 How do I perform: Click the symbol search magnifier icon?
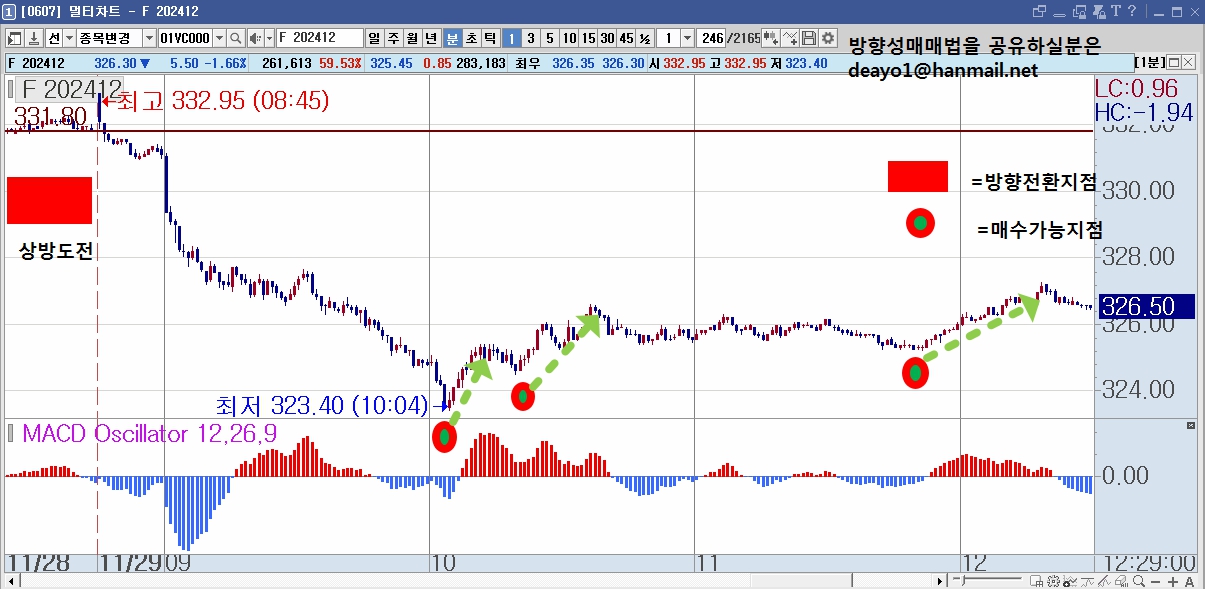235,38
